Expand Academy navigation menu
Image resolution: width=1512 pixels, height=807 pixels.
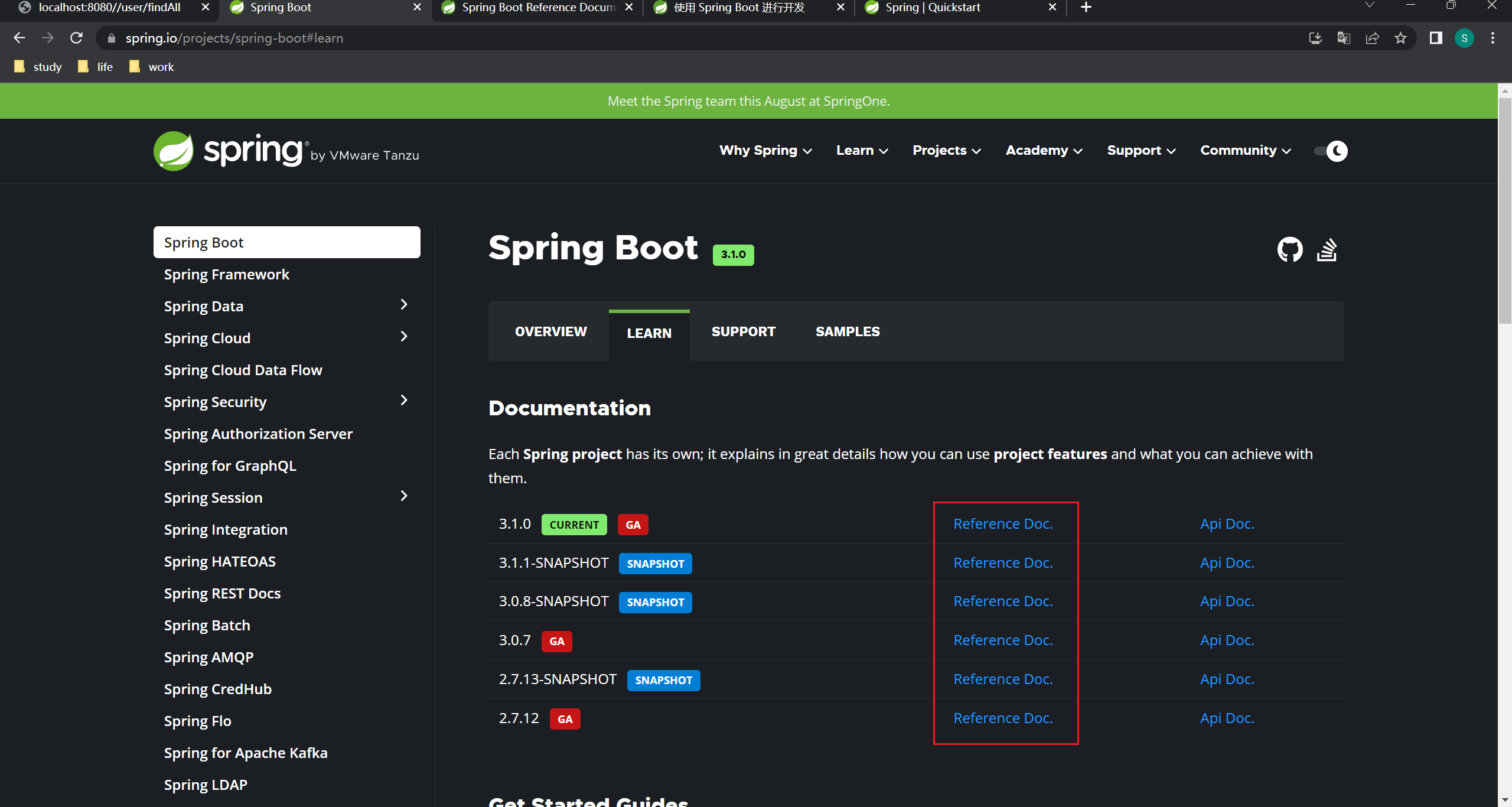point(1044,151)
